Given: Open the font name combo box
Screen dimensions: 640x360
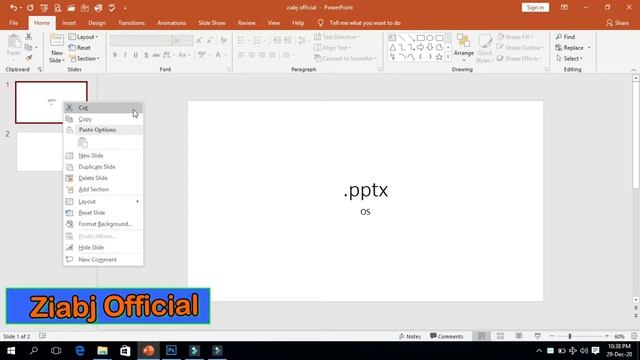Looking at the screenshot, I should coord(140,40).
